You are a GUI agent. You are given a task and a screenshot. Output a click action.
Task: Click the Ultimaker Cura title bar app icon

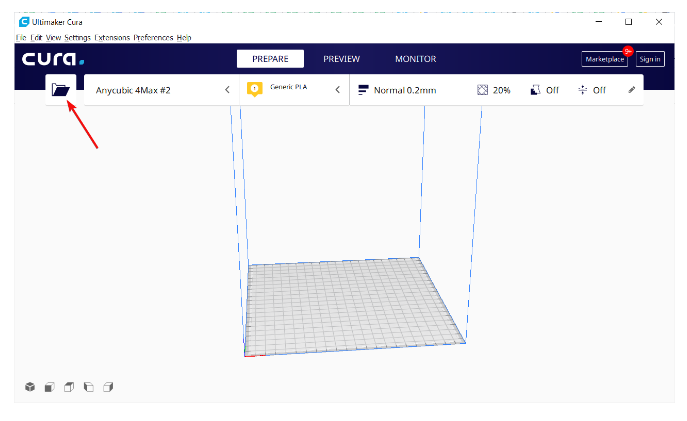(24, 22)
